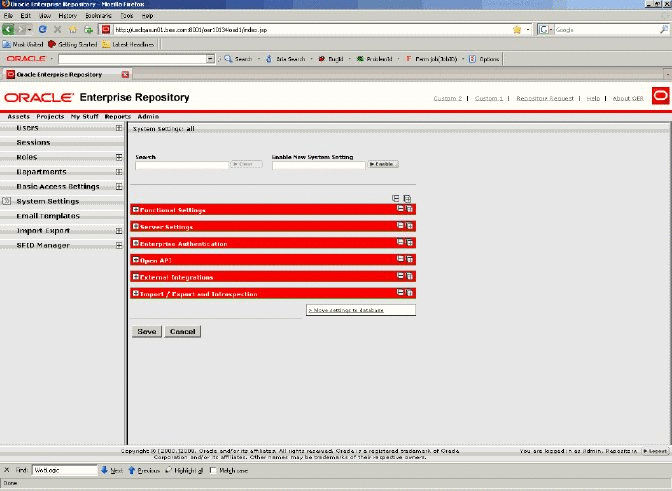Click expand-all icon in Enterprise Authentication bar
The height and width of the screenshot is (491, 672).
(409, 242)
